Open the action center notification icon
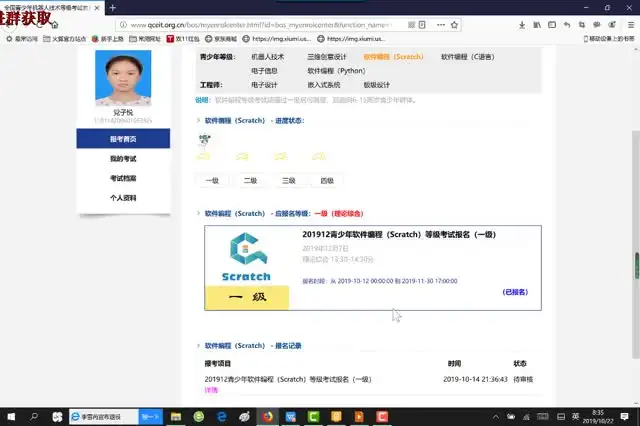Image resolution: width=640 pixels, height=426 pixels. (624, 417)
